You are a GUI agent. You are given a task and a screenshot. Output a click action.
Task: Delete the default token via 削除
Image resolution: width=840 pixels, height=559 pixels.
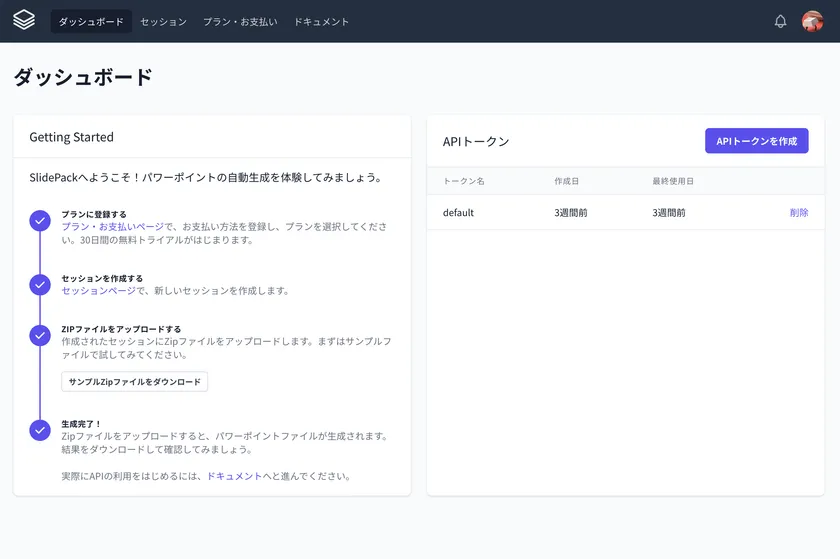tap(798, 213)
